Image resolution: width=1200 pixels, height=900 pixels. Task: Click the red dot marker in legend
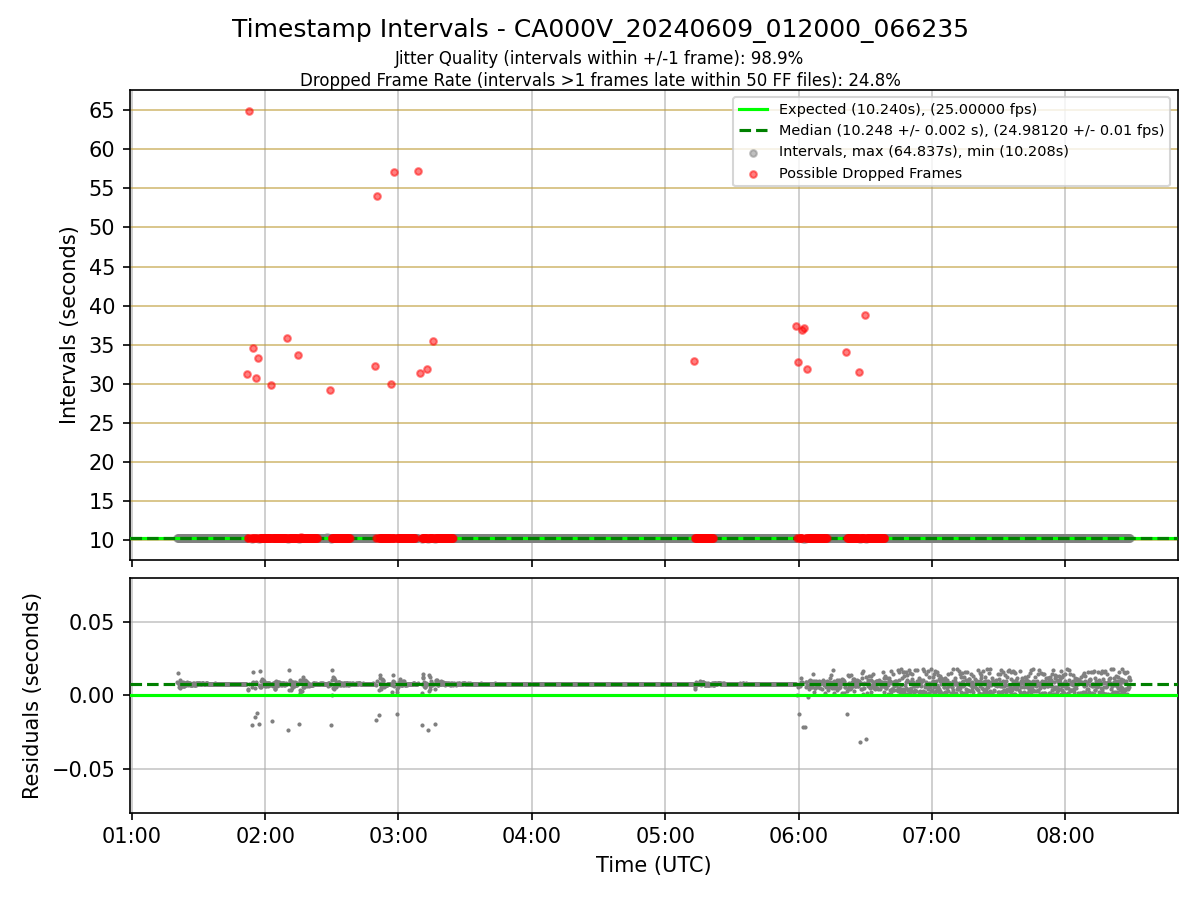pos(754,174)
